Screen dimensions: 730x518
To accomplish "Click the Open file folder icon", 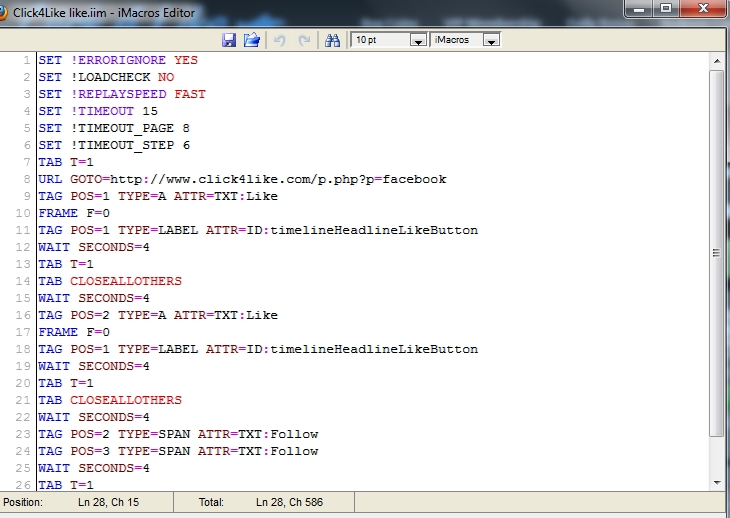I will tap(252, 40).
